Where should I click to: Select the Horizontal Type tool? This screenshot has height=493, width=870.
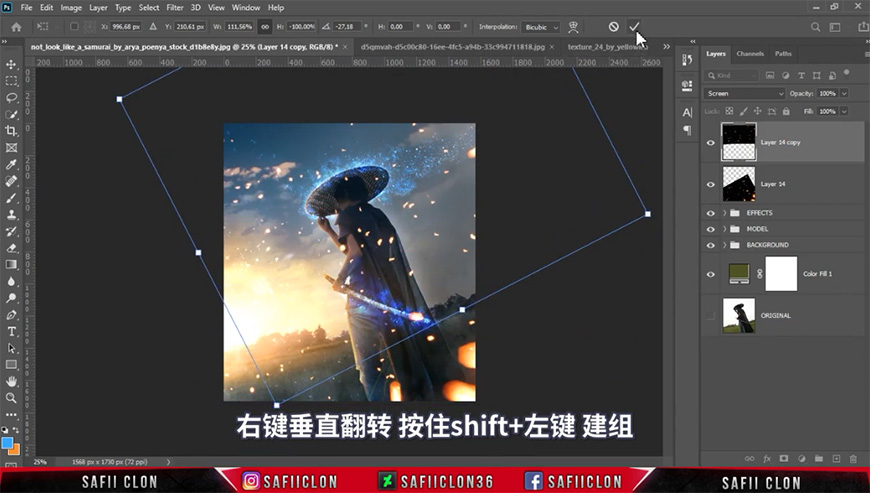[11, 331]
